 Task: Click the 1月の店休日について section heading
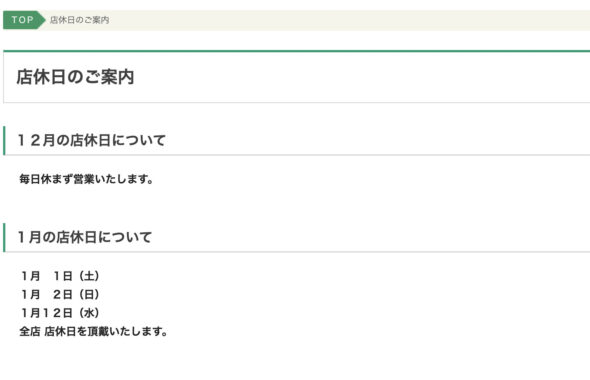click(85, 237)
